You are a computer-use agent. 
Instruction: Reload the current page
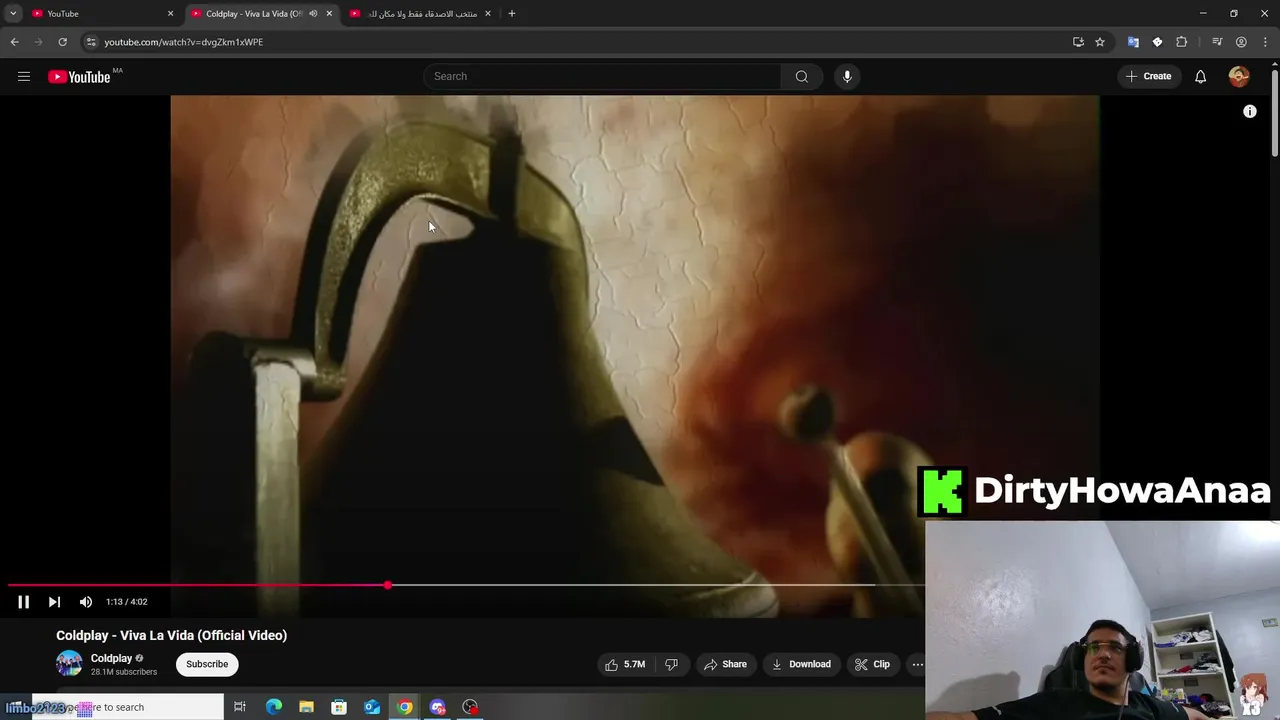click(62, 42)
